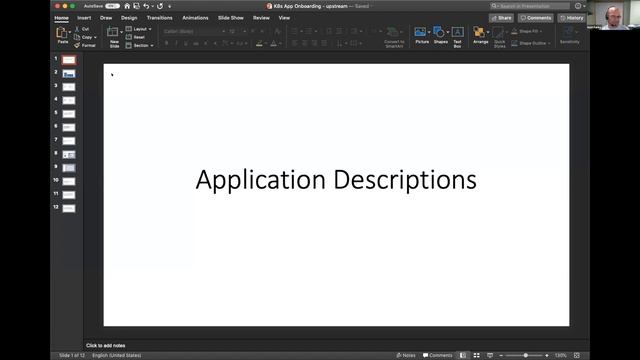
Task: Switch to Slide Sorter view icon
Action: coord(476,356)
